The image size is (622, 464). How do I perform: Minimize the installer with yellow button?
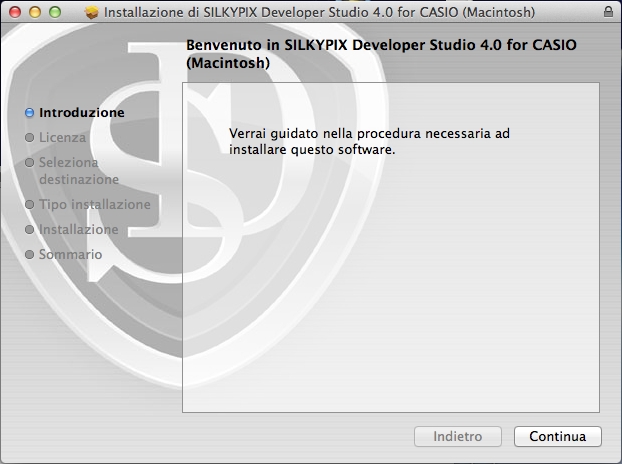coord(35,12)
